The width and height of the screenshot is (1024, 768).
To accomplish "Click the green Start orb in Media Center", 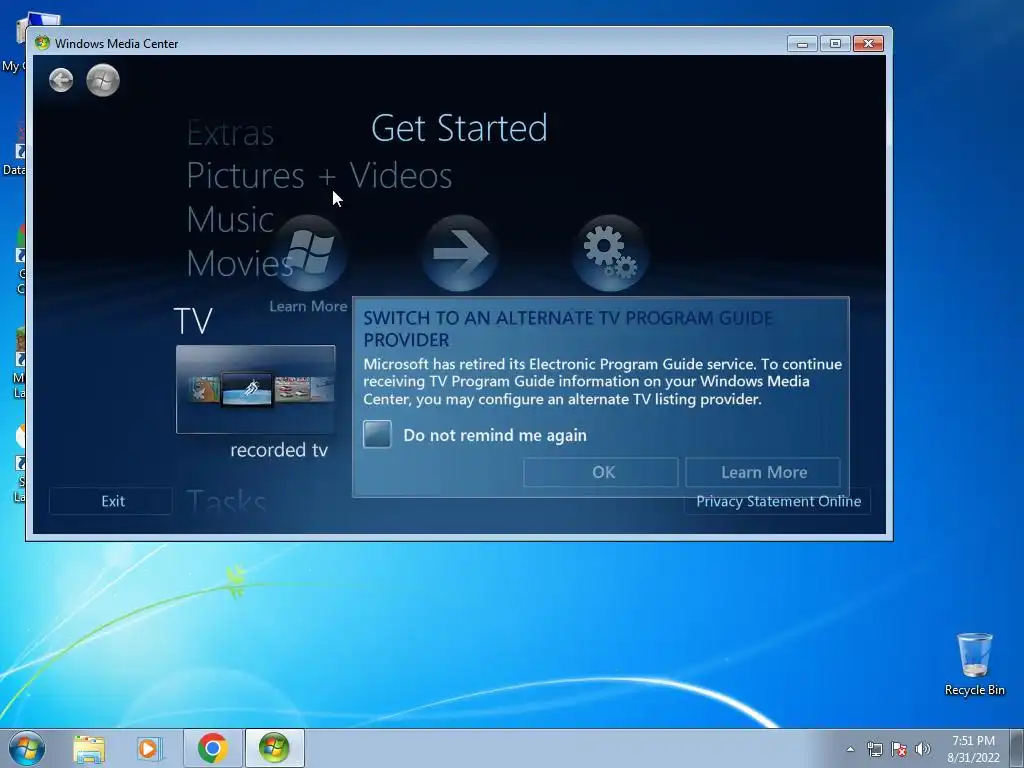I will pos(103,80).
